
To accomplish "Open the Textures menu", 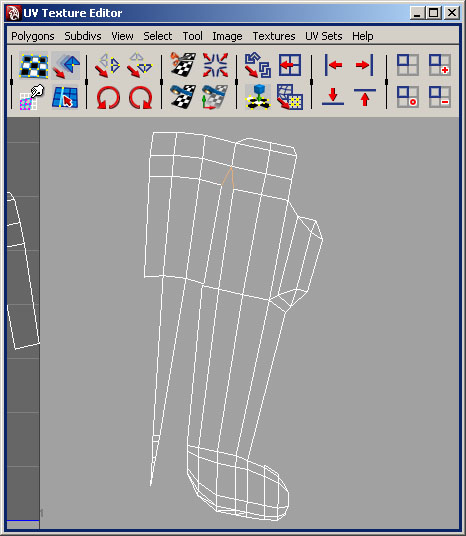I will [x=274, y=36].
